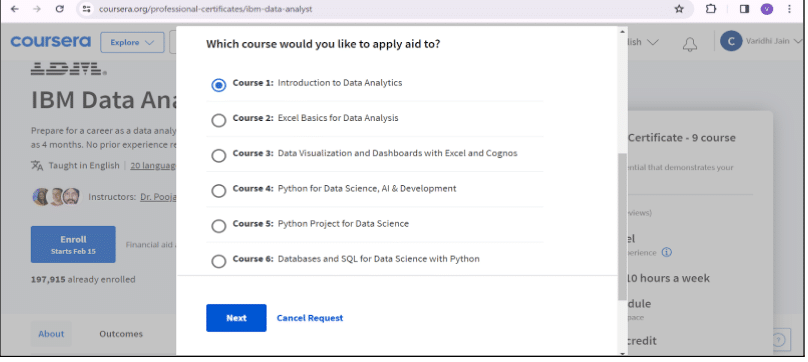Click the 'Which course would you like' heading
This screenshot has height=362, width=808.
[x=323, y=44]
